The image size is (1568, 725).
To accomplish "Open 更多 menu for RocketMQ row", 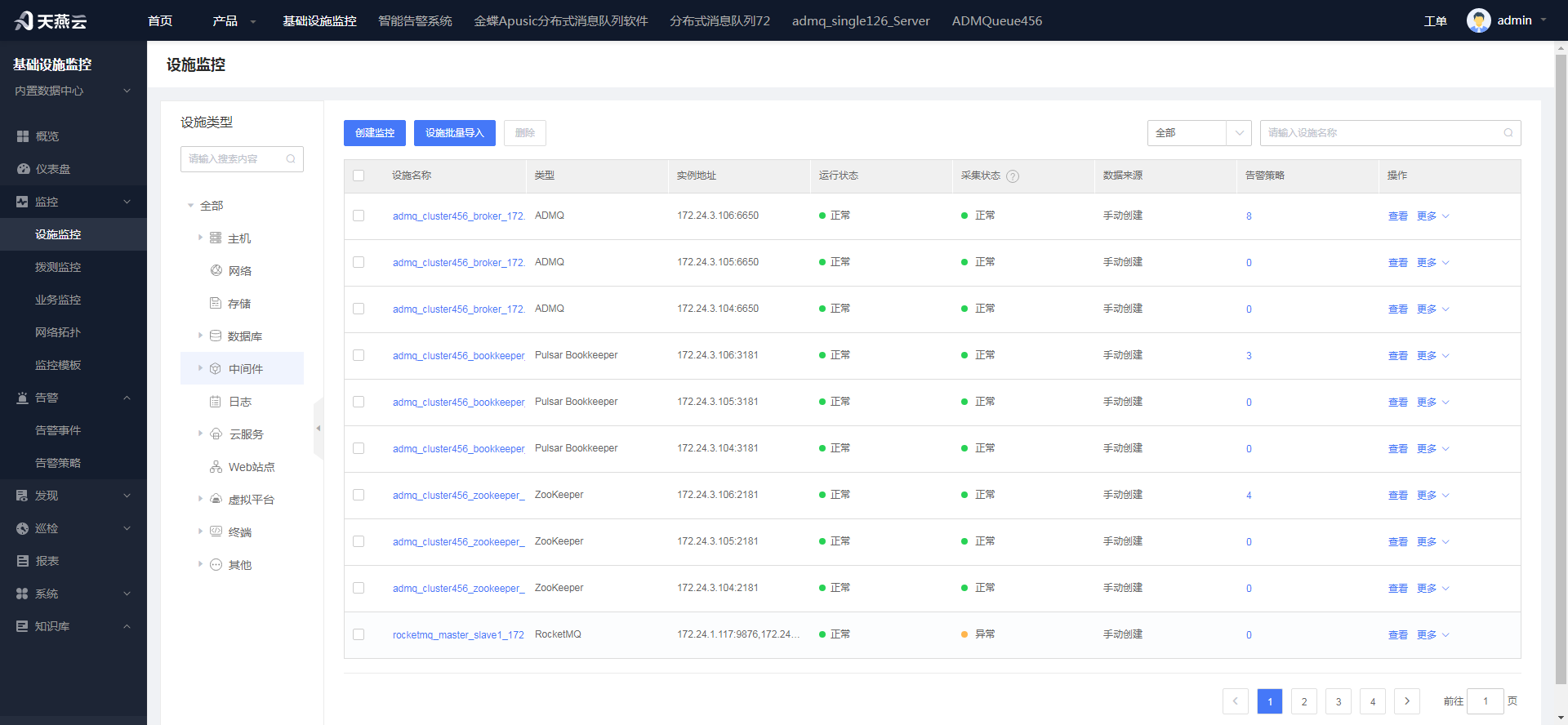I will coord(1433,635).
